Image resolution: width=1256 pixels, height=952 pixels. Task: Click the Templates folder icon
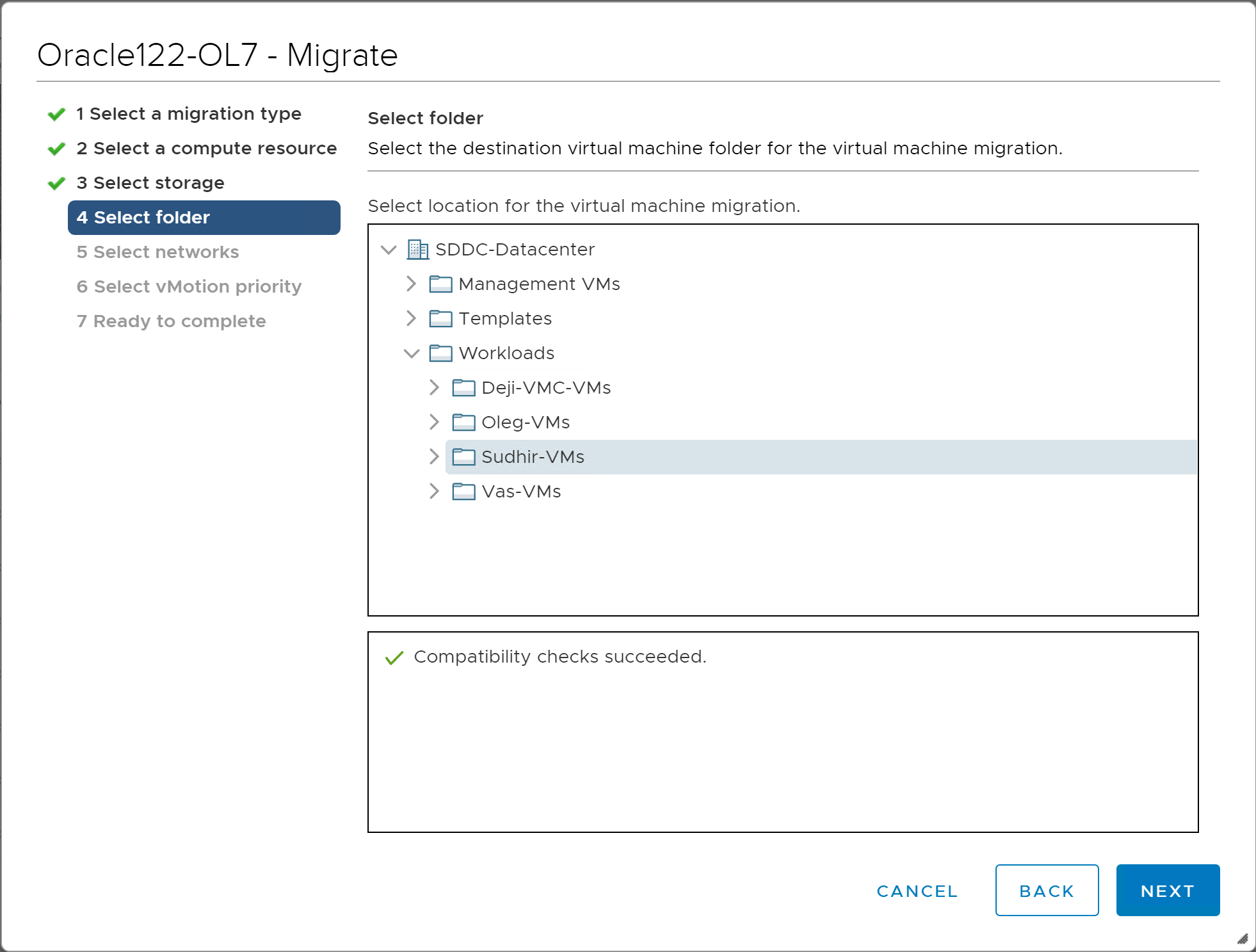(x=440, y=319)
